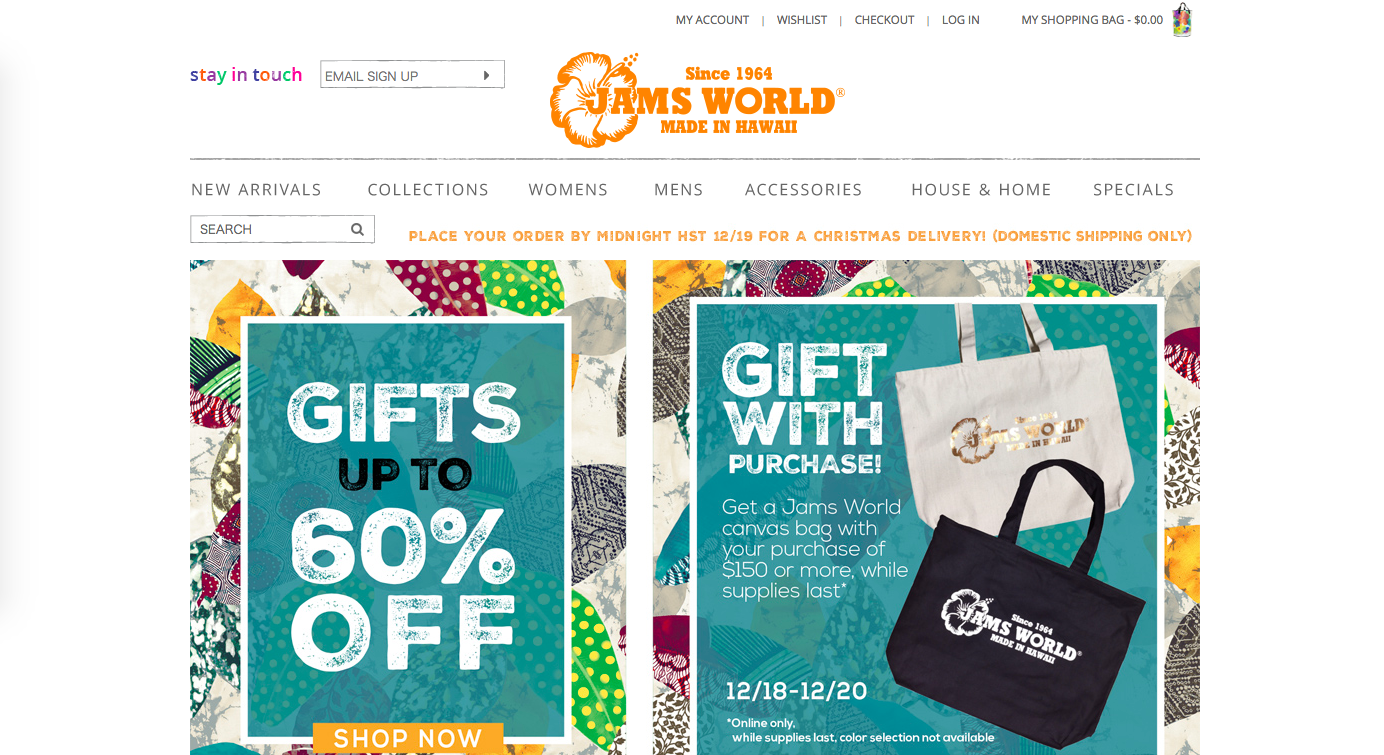Open the Gift With Purchase banner
Screen dimensions: 1384x755
[926, 508]
